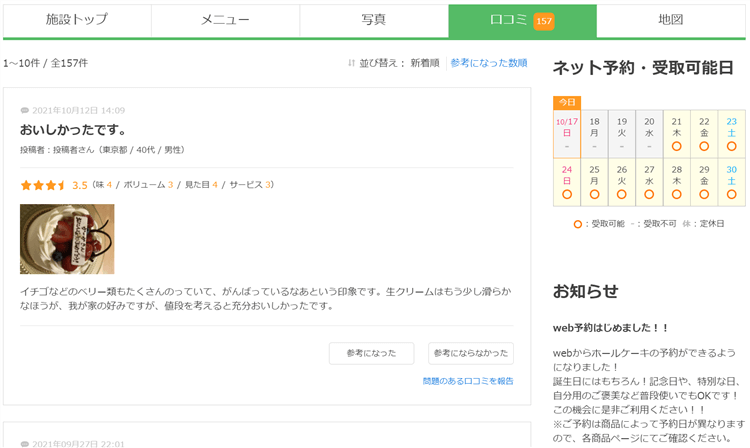Switch to the メニュー tab
The width and height of the screenshot is (750, 448).
click(225, 20)
